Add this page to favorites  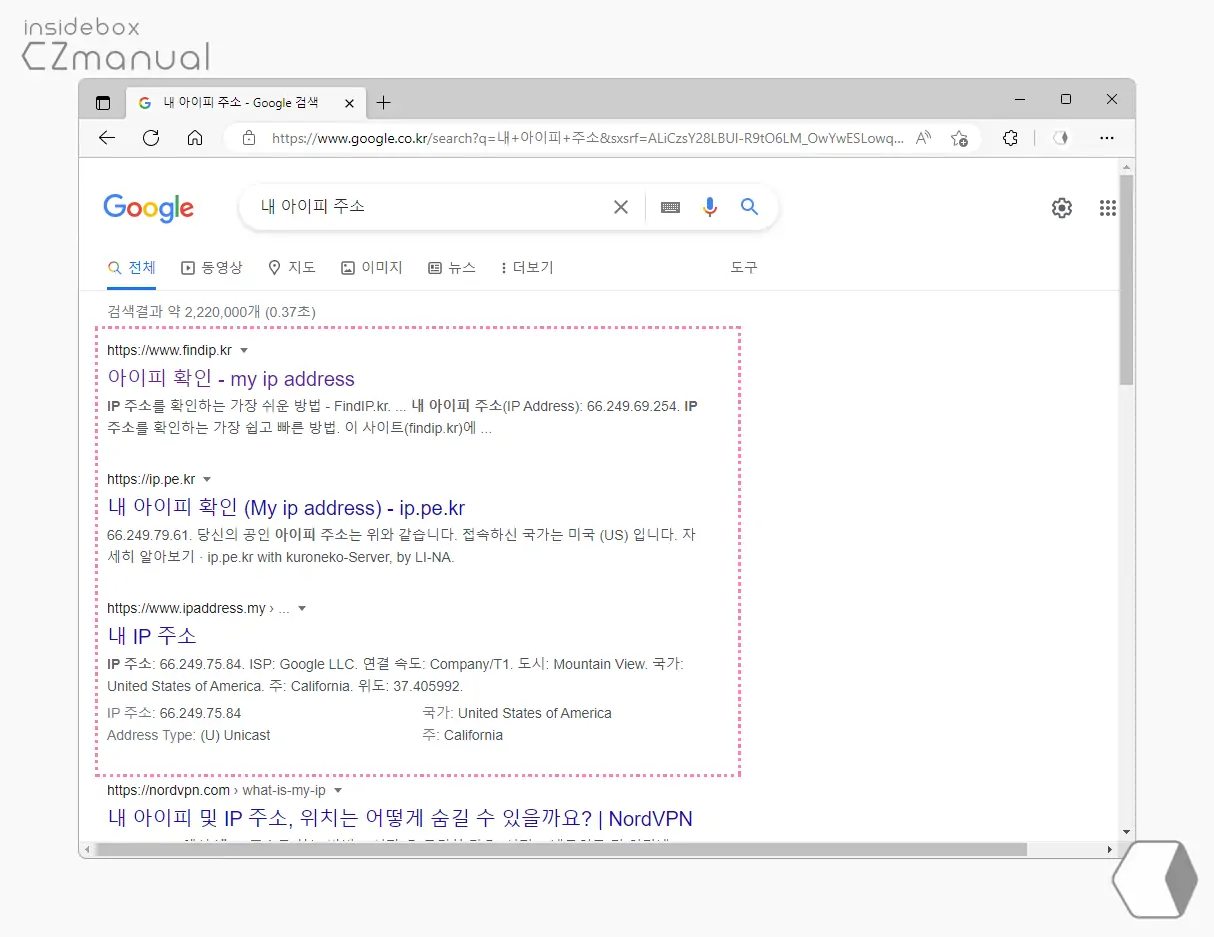pyautogui.click(x=959, y=138)
